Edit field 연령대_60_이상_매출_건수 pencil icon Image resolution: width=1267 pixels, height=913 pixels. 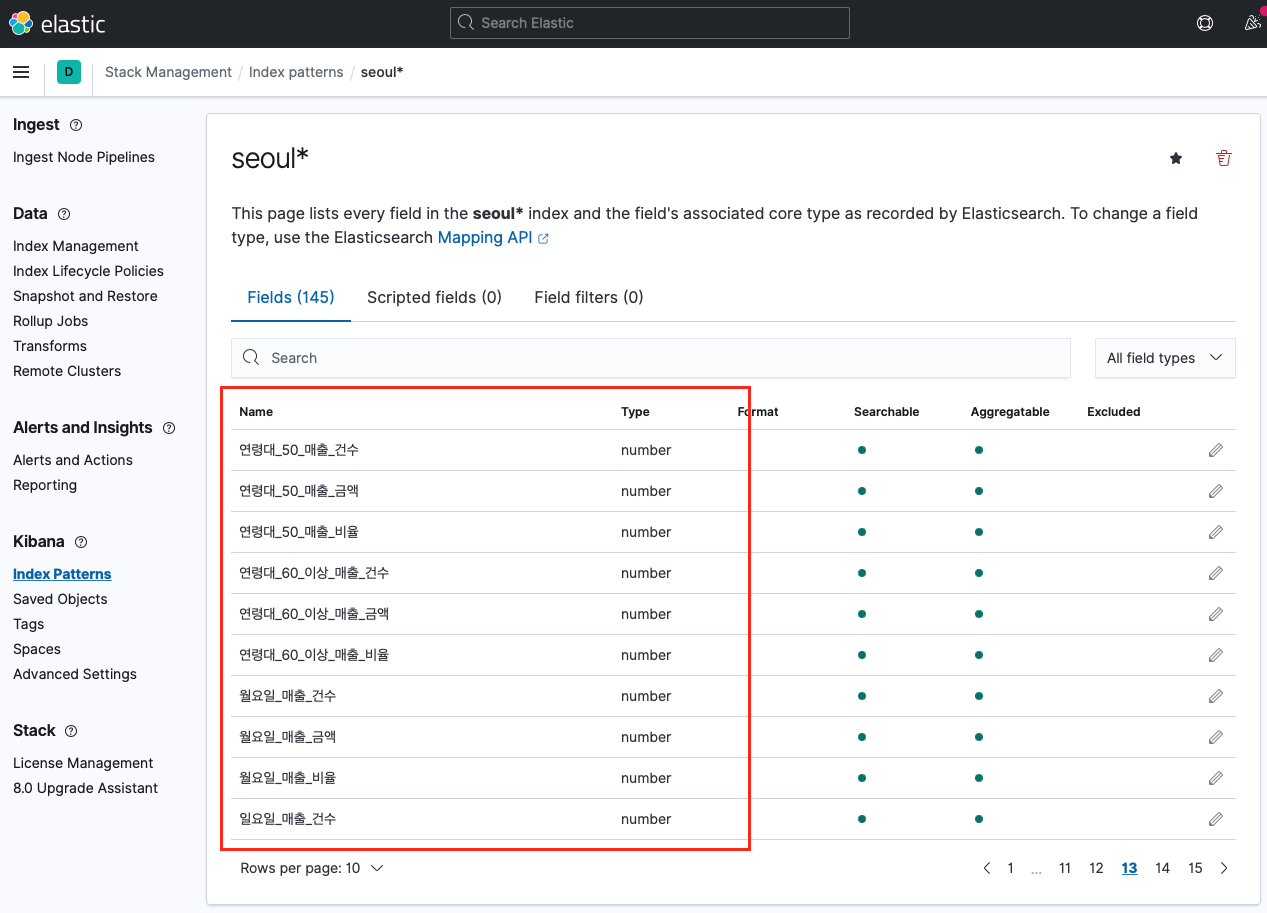coord(1216,573)
